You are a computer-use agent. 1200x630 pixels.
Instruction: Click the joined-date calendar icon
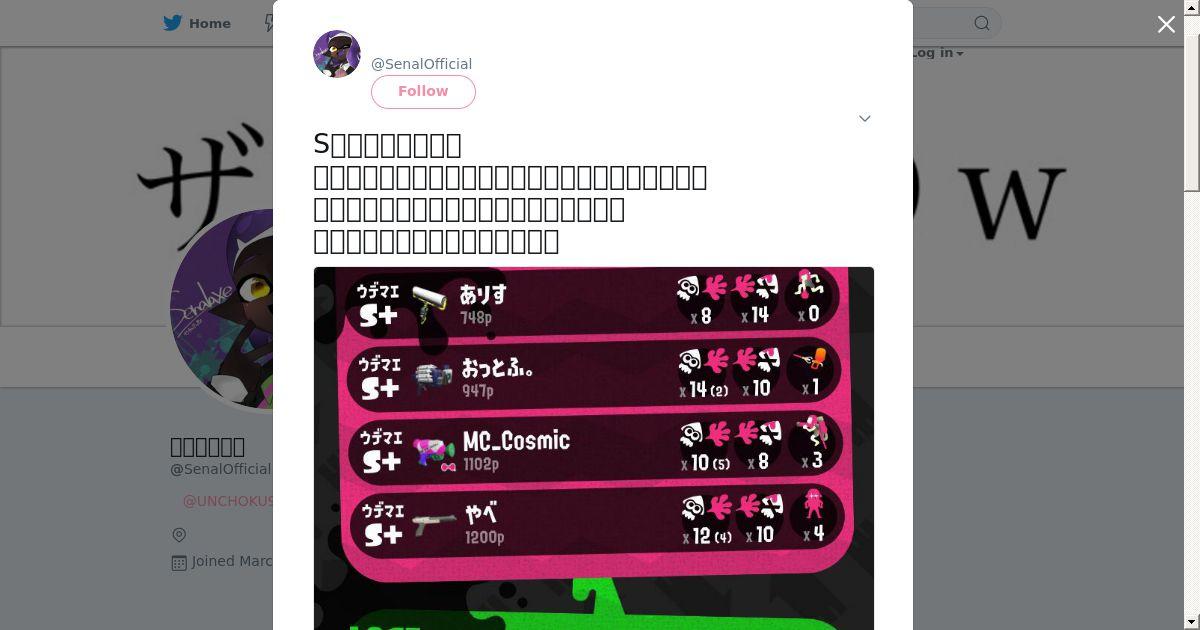point(179,562)
